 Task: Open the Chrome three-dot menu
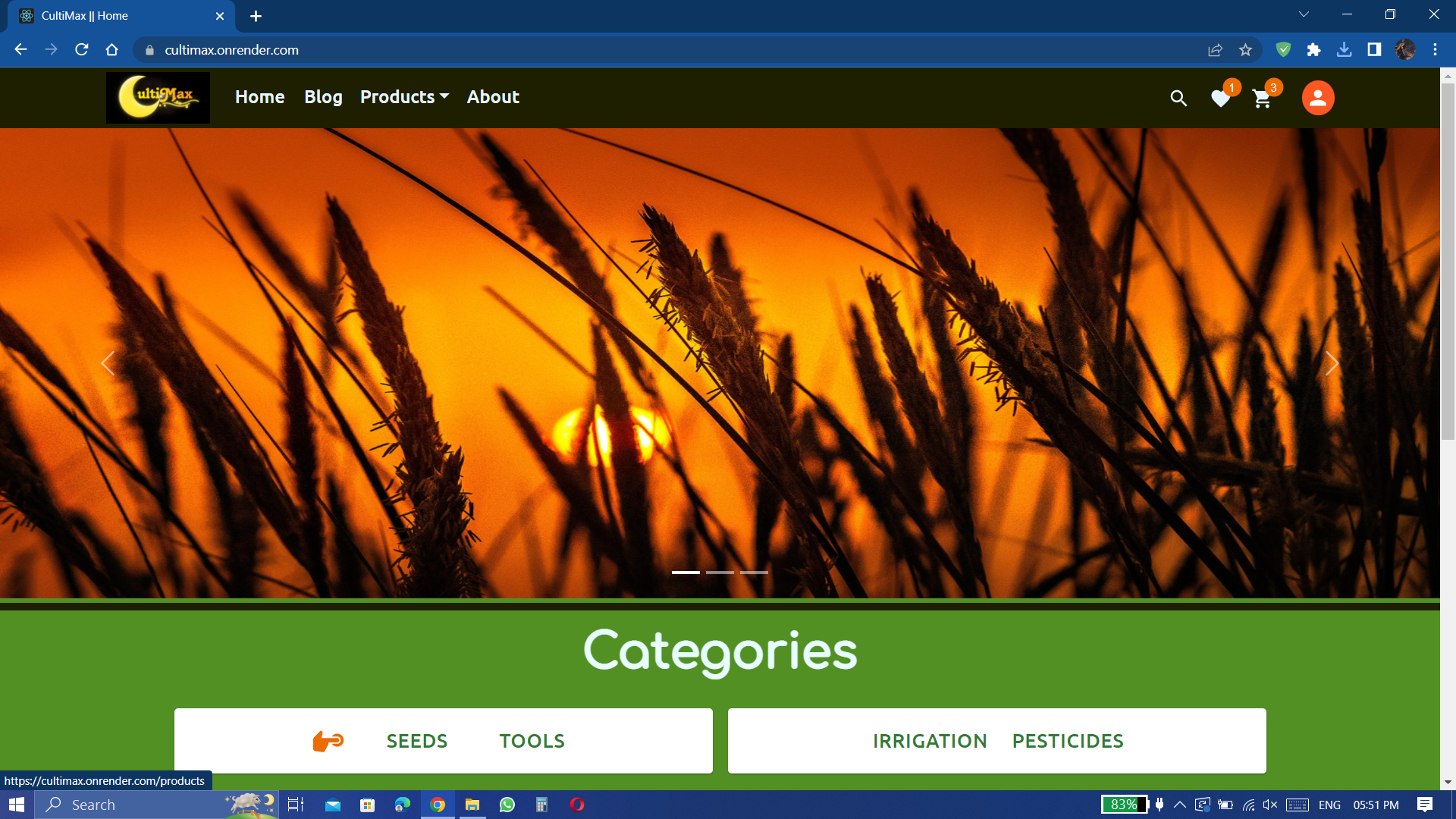point(1435,49)
